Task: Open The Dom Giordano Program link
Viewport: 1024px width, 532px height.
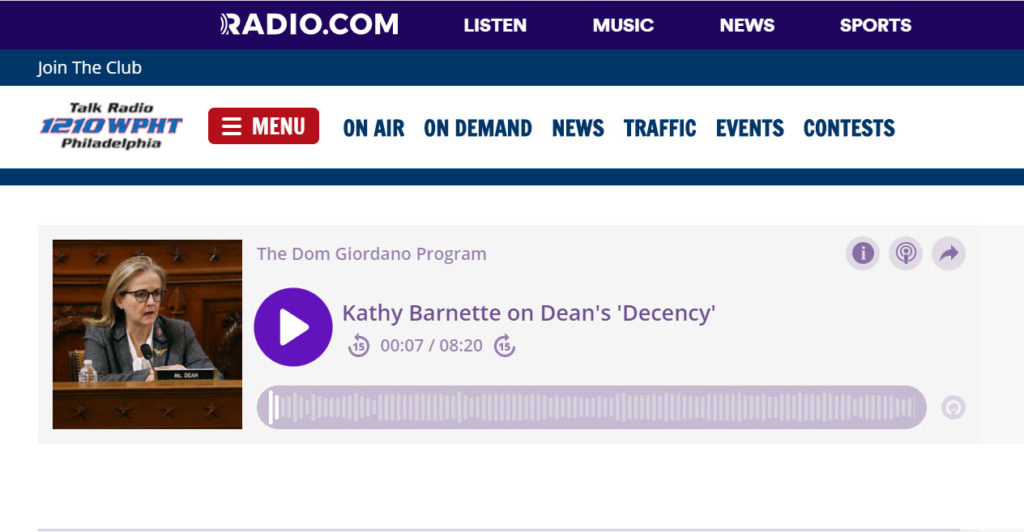Action: pos(372,254)
